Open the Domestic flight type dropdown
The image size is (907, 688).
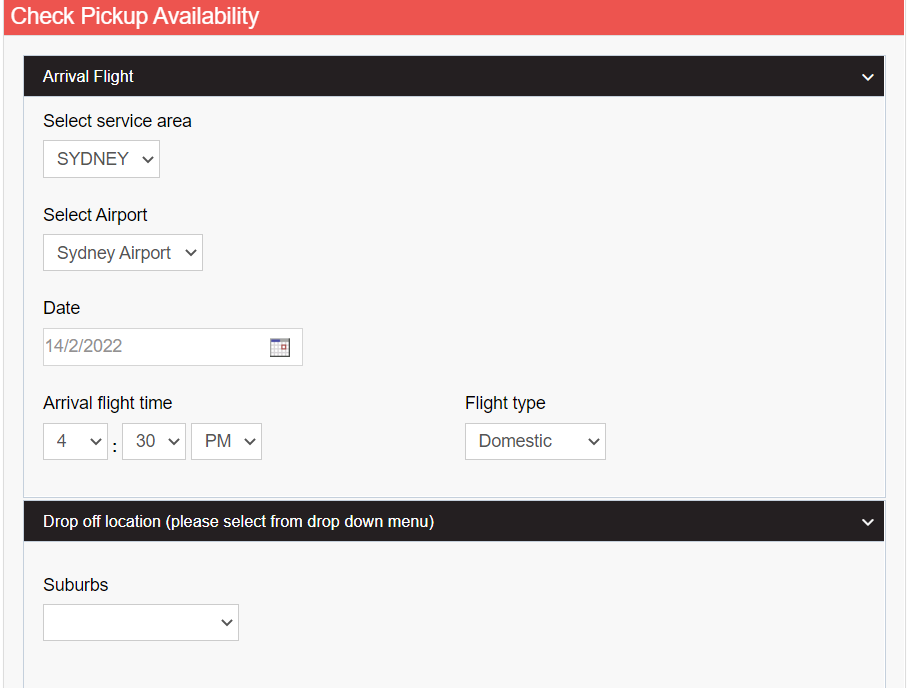535,441
